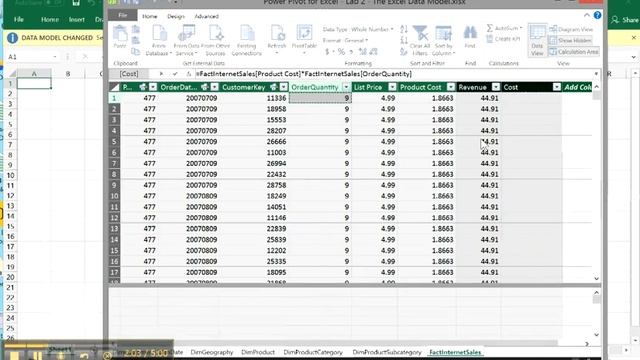Screen dimensions: 640x360
Task: Toggle the Calculation Area display
Action: coord(574,52)
